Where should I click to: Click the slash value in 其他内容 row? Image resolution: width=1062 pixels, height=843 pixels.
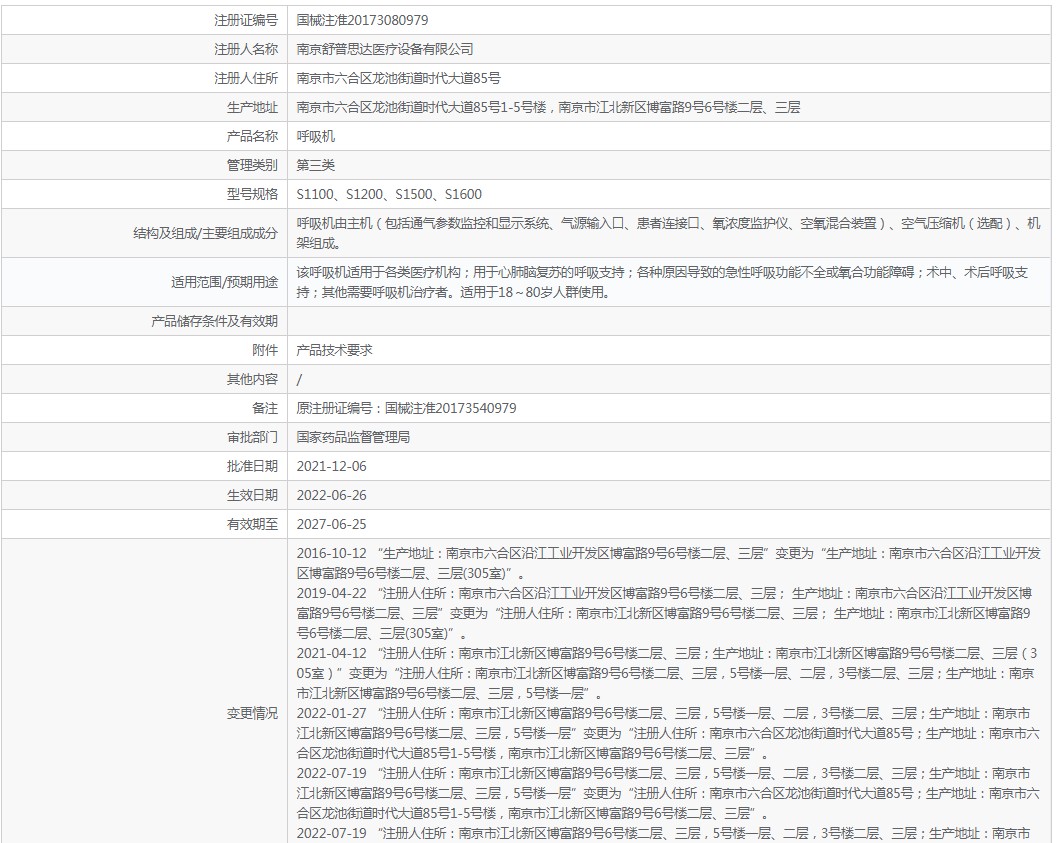point(299,379)
